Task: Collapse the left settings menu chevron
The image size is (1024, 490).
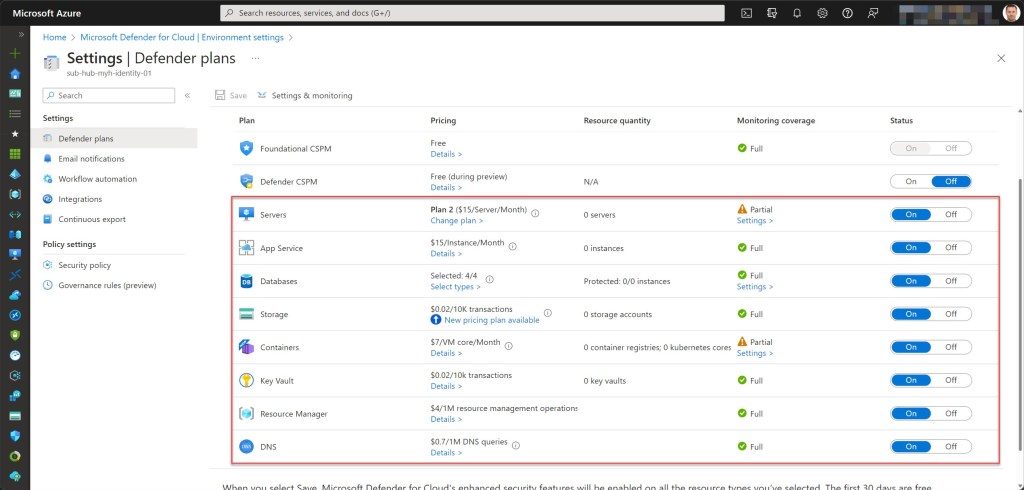Action: (187, 95)
